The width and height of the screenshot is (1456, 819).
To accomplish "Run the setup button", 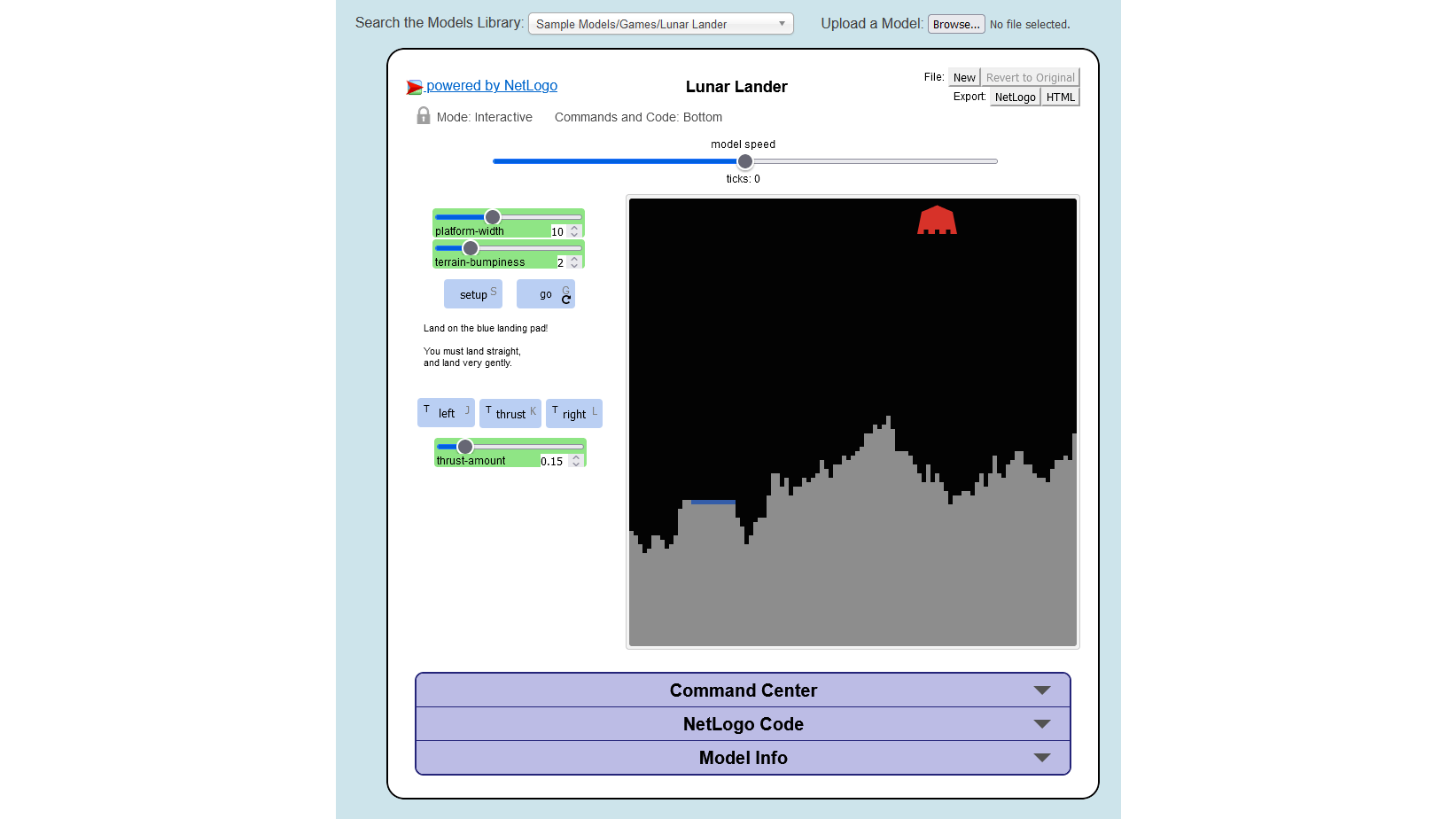I will tap(473, 294).
